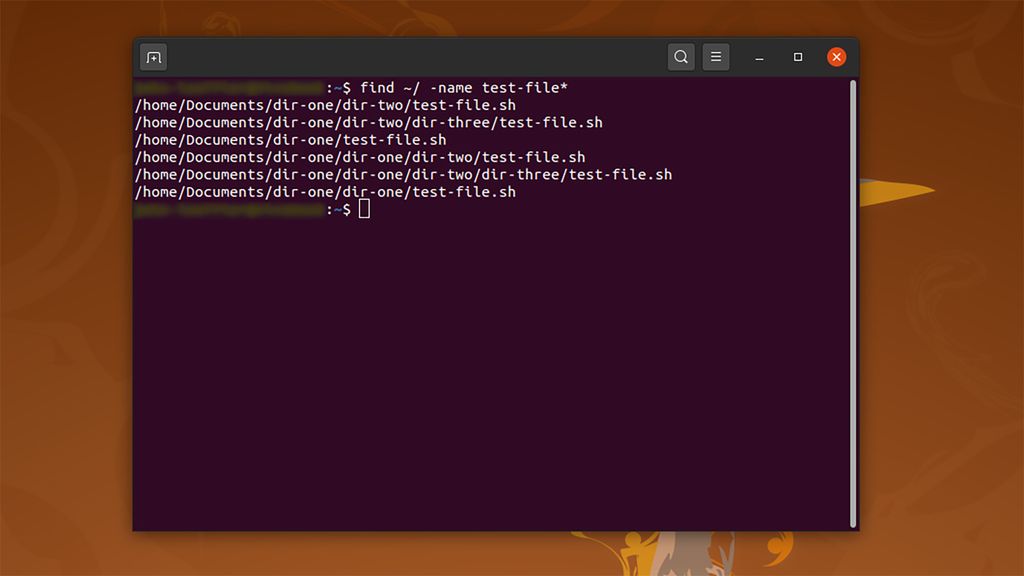Click the magnifying glass icon

click(x=681, y=57)
